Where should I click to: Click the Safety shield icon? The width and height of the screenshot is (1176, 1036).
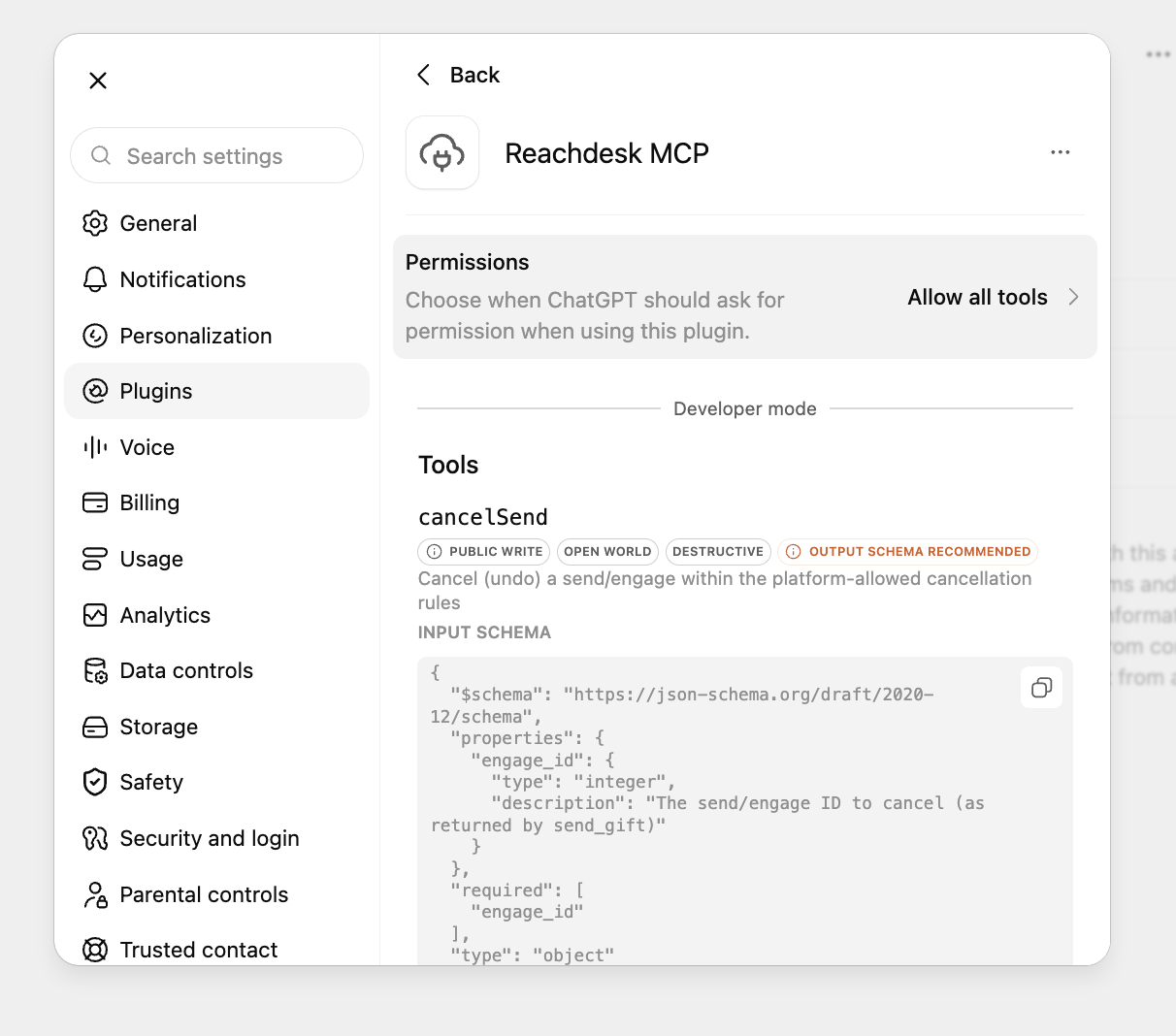click(95, 782)
